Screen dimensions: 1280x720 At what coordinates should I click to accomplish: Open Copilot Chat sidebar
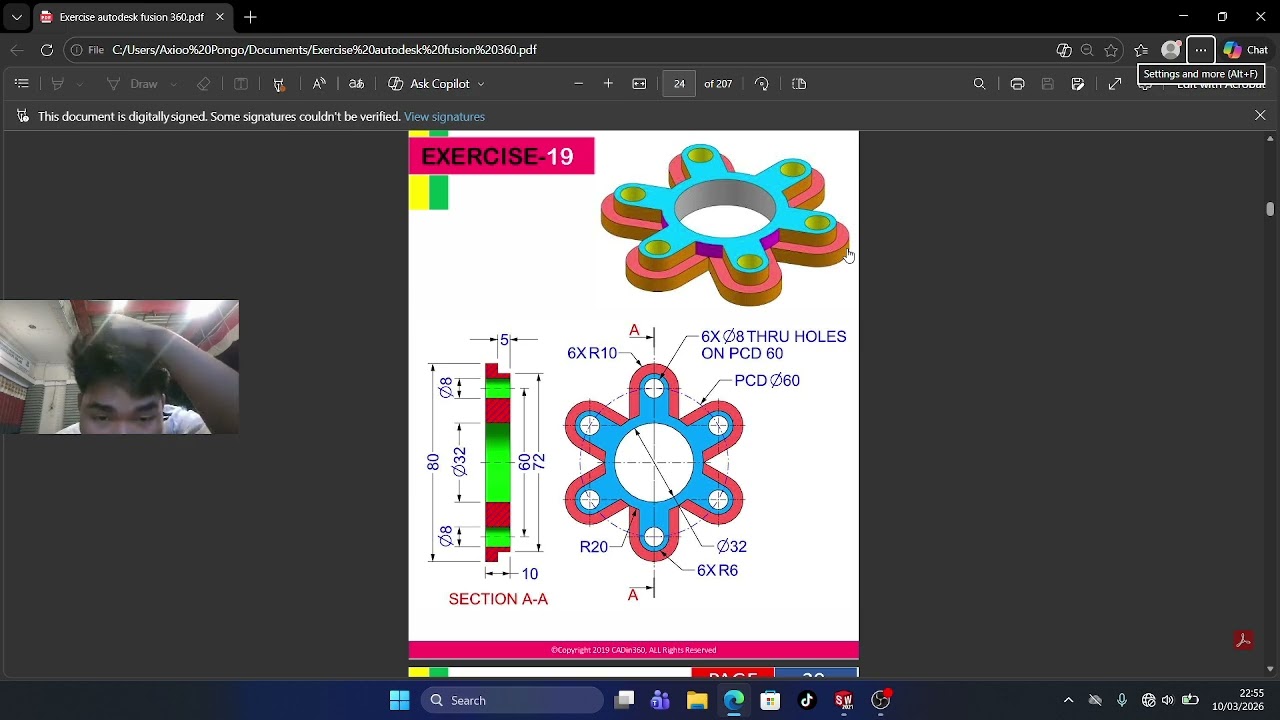(x=1245, y=50)
